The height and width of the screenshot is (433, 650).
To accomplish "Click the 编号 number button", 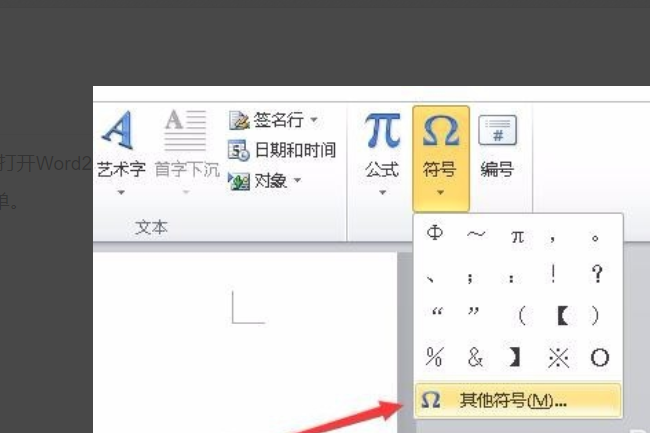I will 497,145.
